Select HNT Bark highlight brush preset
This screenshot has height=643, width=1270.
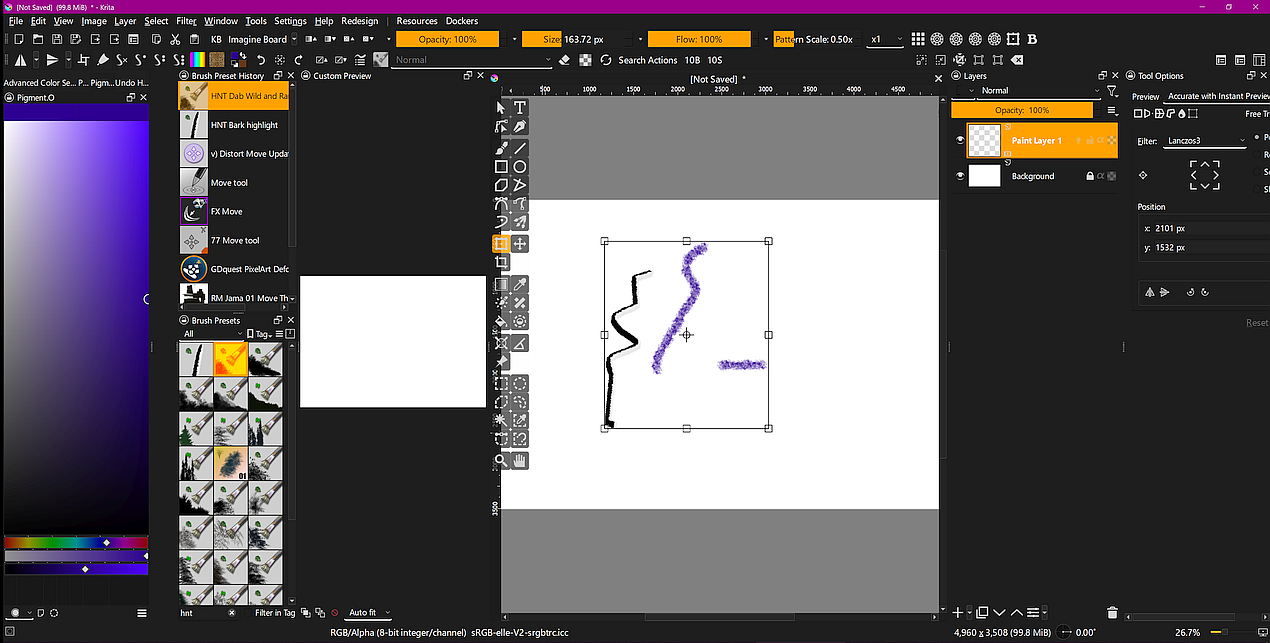(243, 125)
